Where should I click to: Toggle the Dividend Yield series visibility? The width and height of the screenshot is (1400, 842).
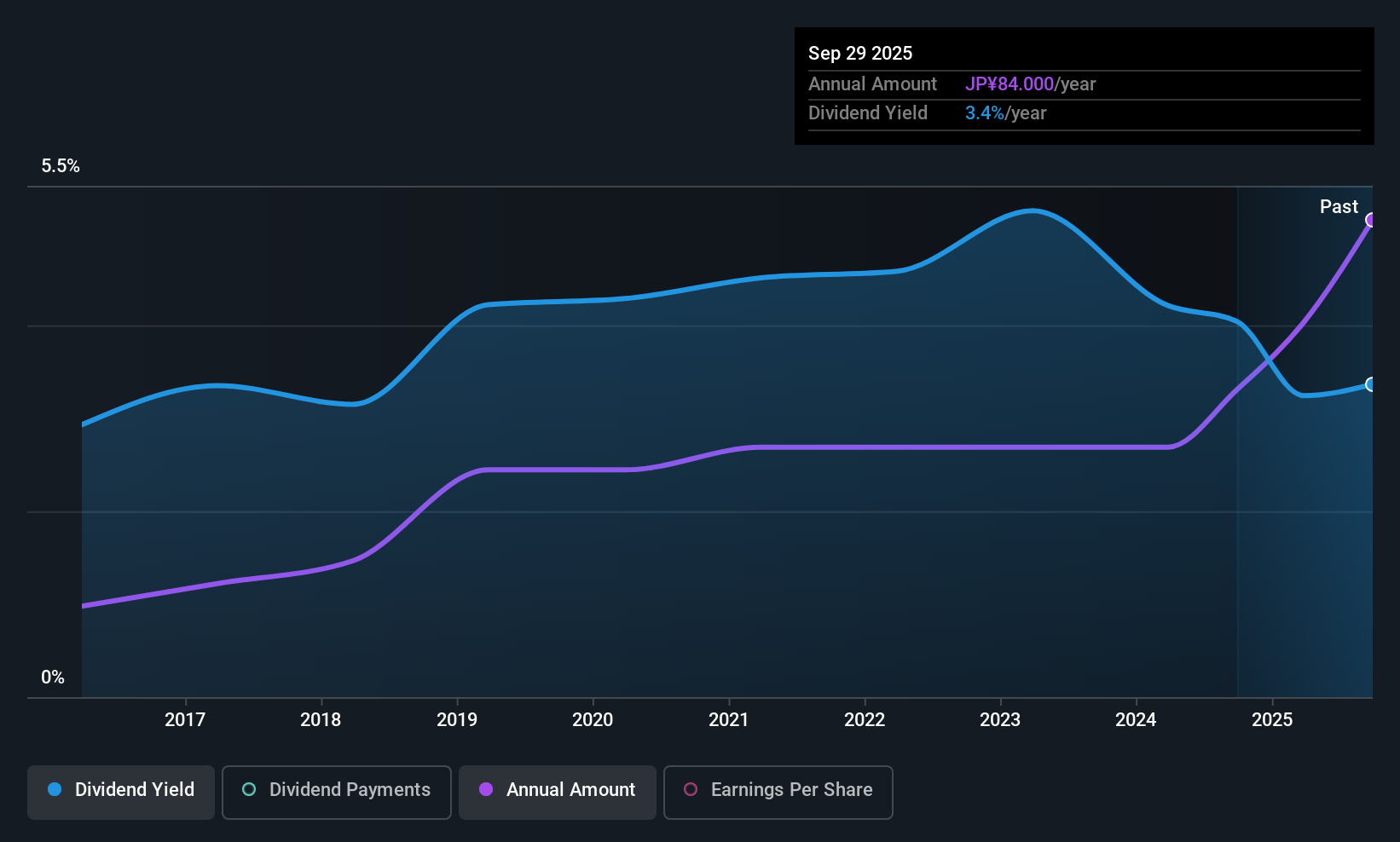120,791
